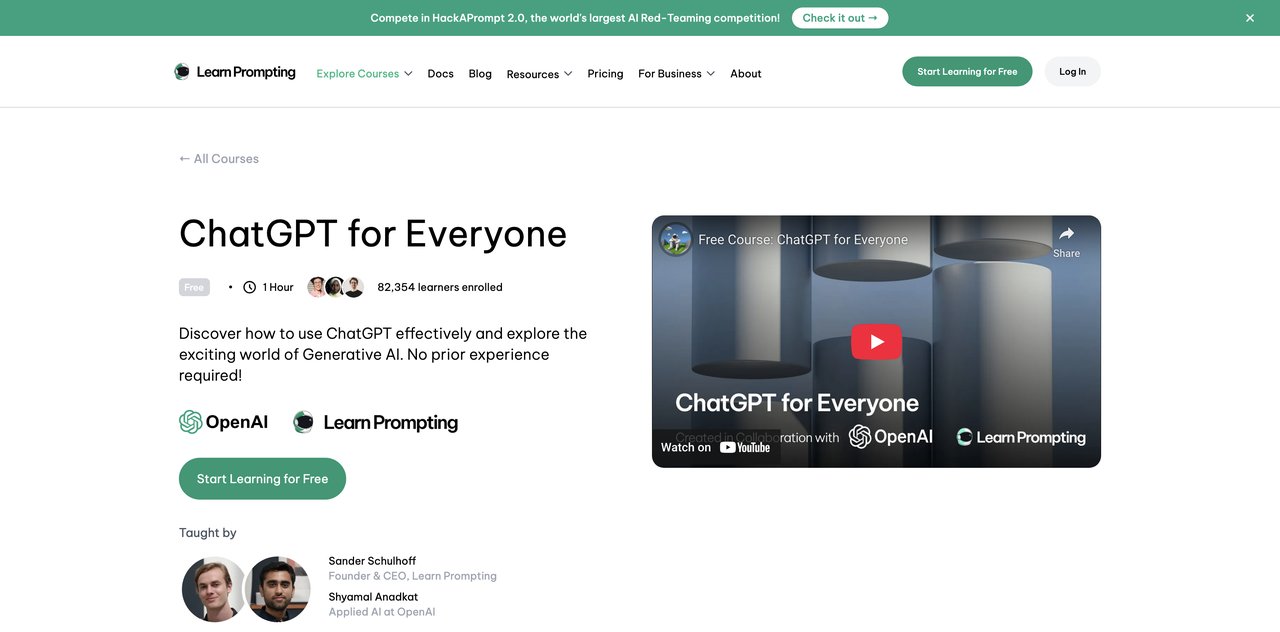
Task: Click the Log In button
Action: [x=1073, y=72]
